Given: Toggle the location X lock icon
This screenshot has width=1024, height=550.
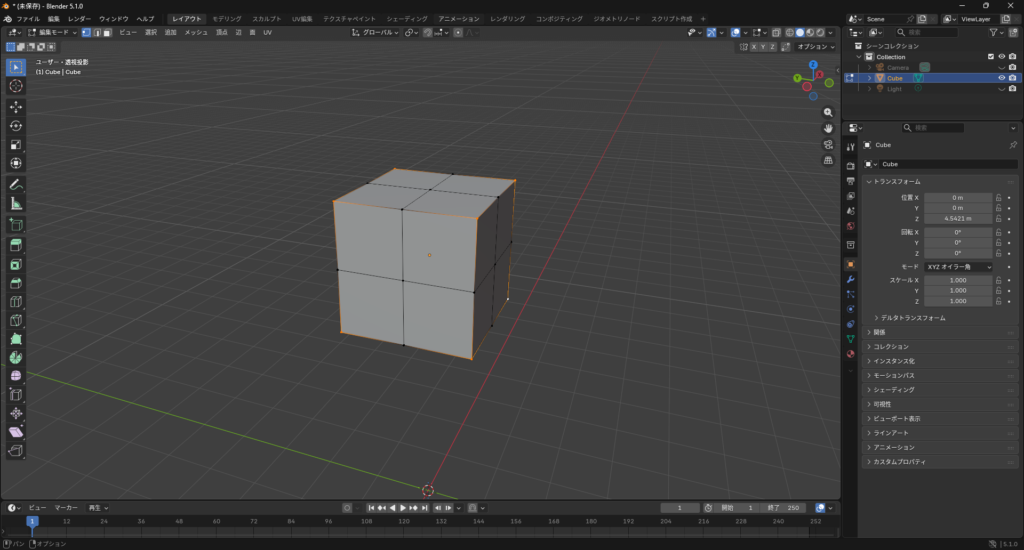Looking at the screenshot, I should tap(998, 197).
